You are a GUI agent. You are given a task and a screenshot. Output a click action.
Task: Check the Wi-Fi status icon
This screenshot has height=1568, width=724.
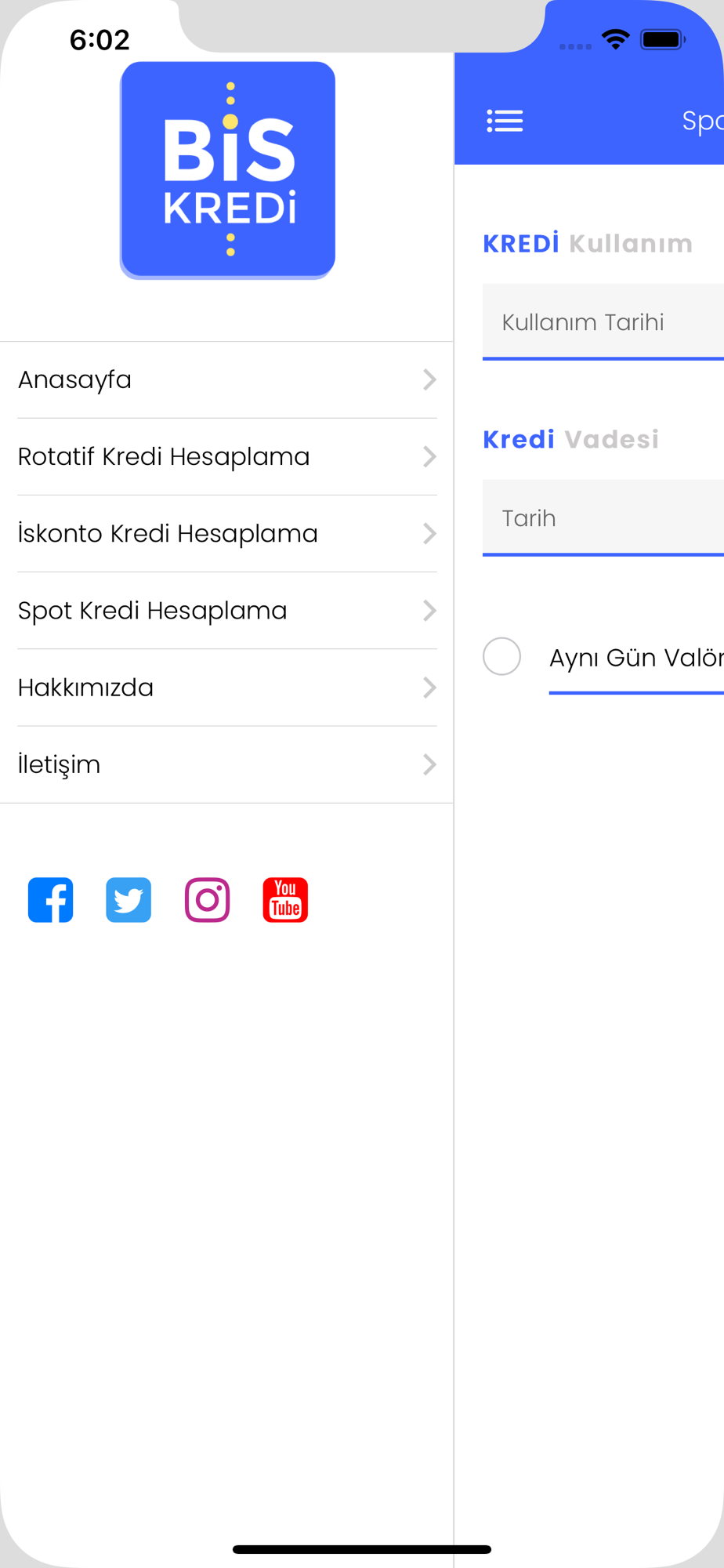pos(616,39)
